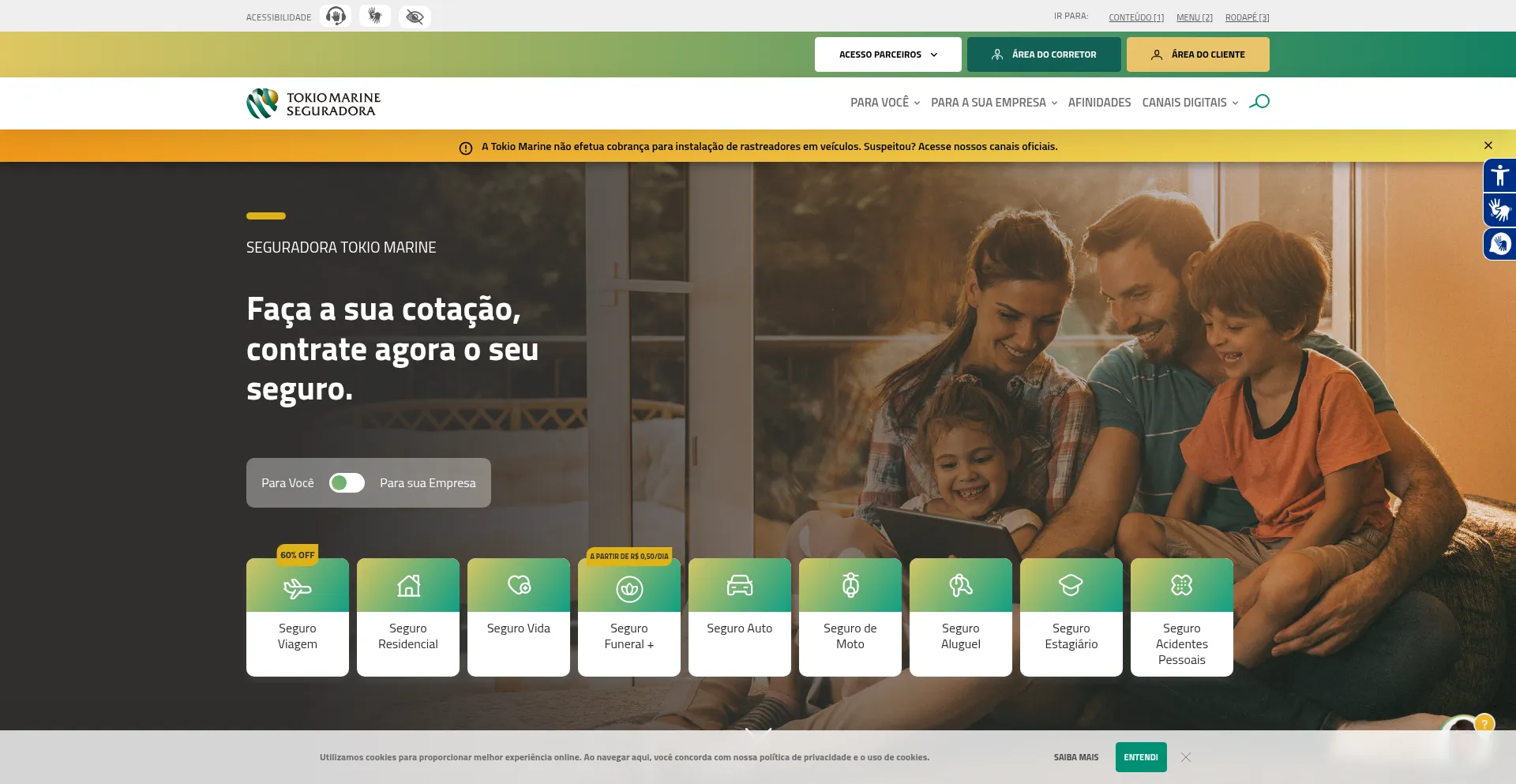Expand the Para Você navigation menu

885,103
